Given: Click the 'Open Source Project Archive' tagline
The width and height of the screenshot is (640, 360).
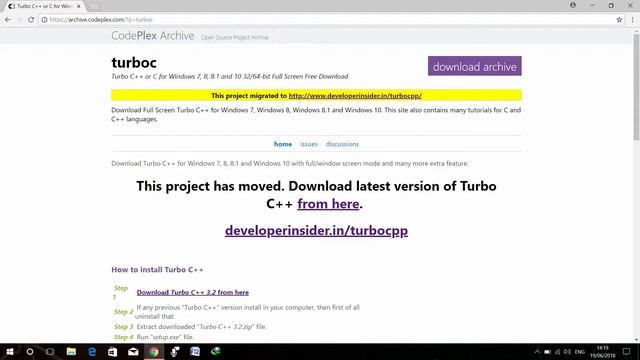Looking at the screenshot, I should pos(234,37).
